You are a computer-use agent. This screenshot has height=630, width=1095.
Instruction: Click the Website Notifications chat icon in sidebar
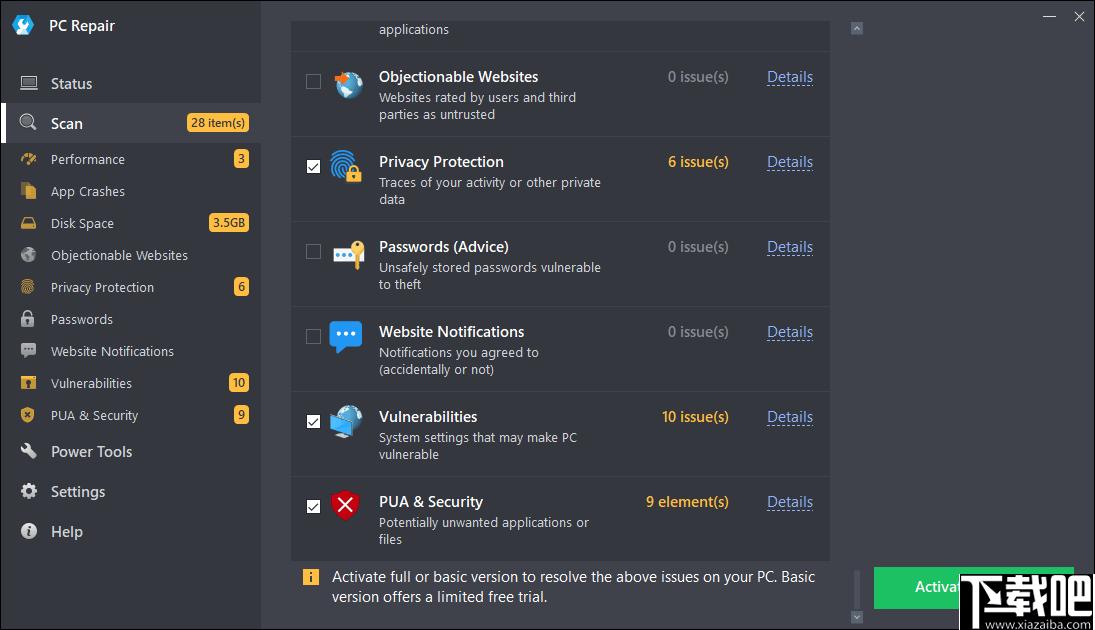pos(29,351)
